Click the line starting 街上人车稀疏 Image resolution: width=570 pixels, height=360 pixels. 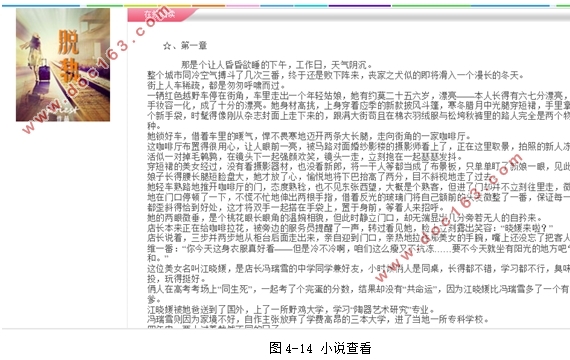point(216,86)
